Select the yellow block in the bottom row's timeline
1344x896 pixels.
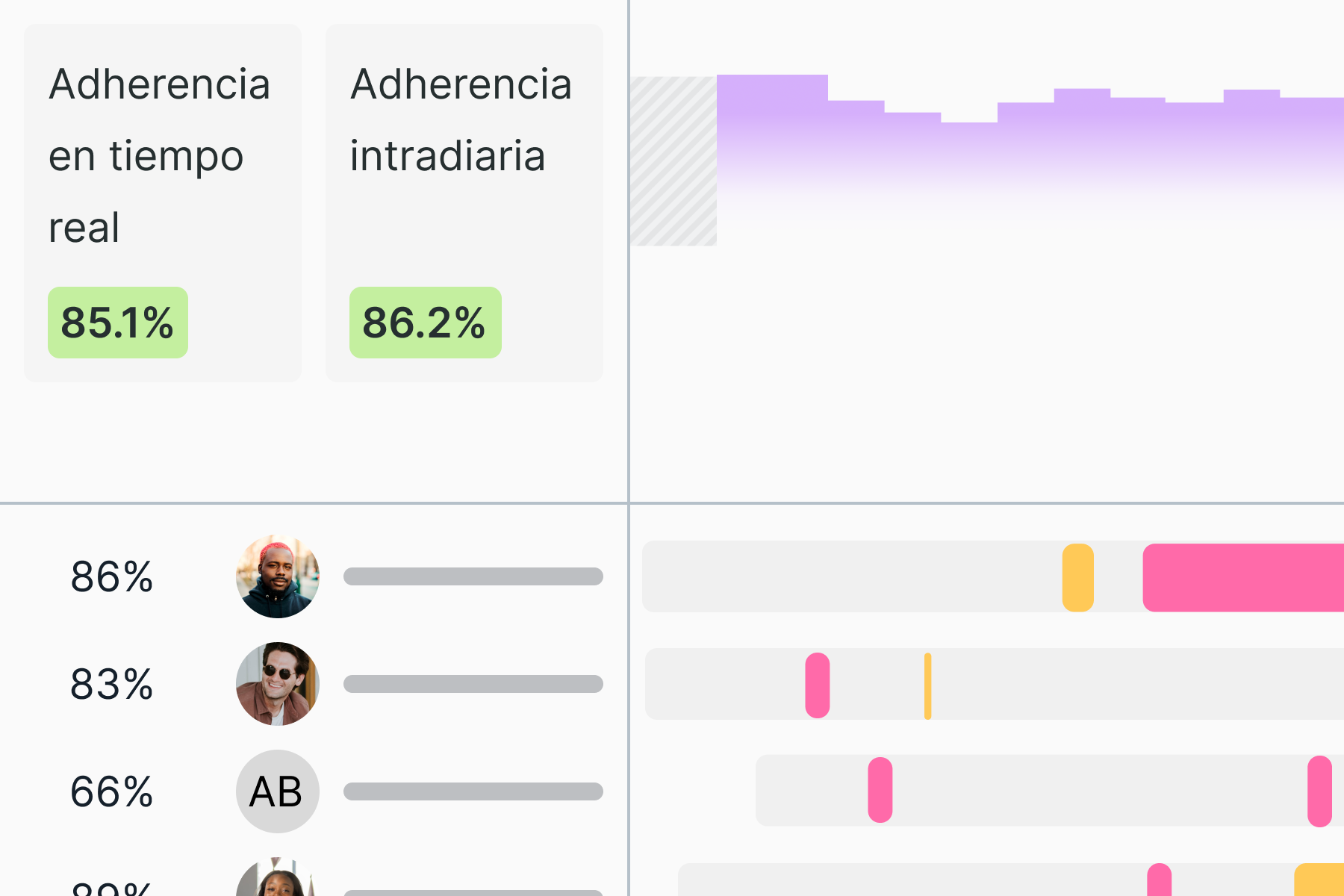(1320, 881)
